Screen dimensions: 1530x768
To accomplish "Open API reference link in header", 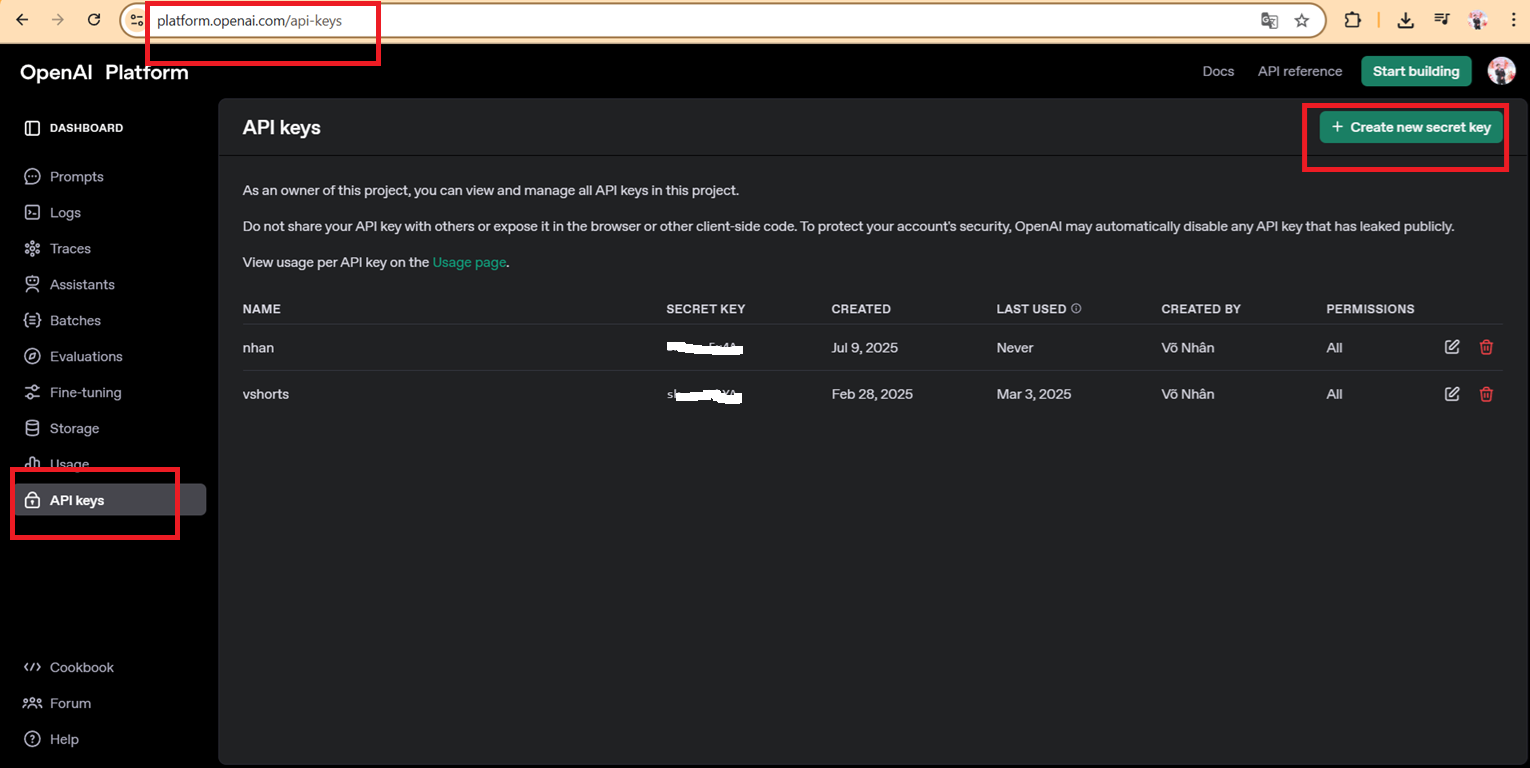I will click(x=1300, y=71).
